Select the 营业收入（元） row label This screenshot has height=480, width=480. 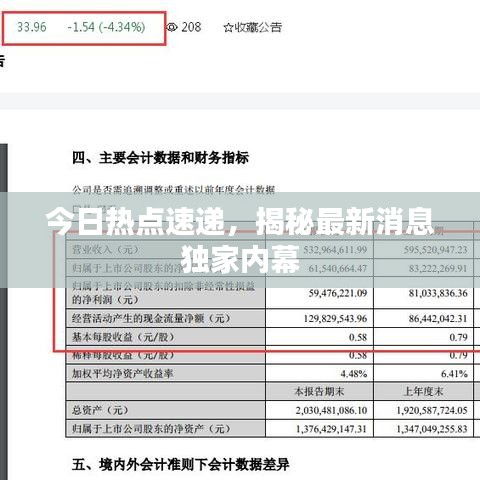(105, 249)
